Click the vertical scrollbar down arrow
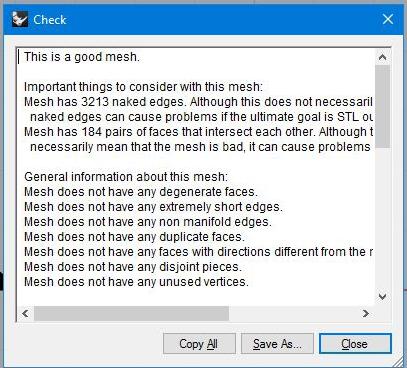Image resolution: width=407 pixels, height=368 pixels. [x=382, y=296]
